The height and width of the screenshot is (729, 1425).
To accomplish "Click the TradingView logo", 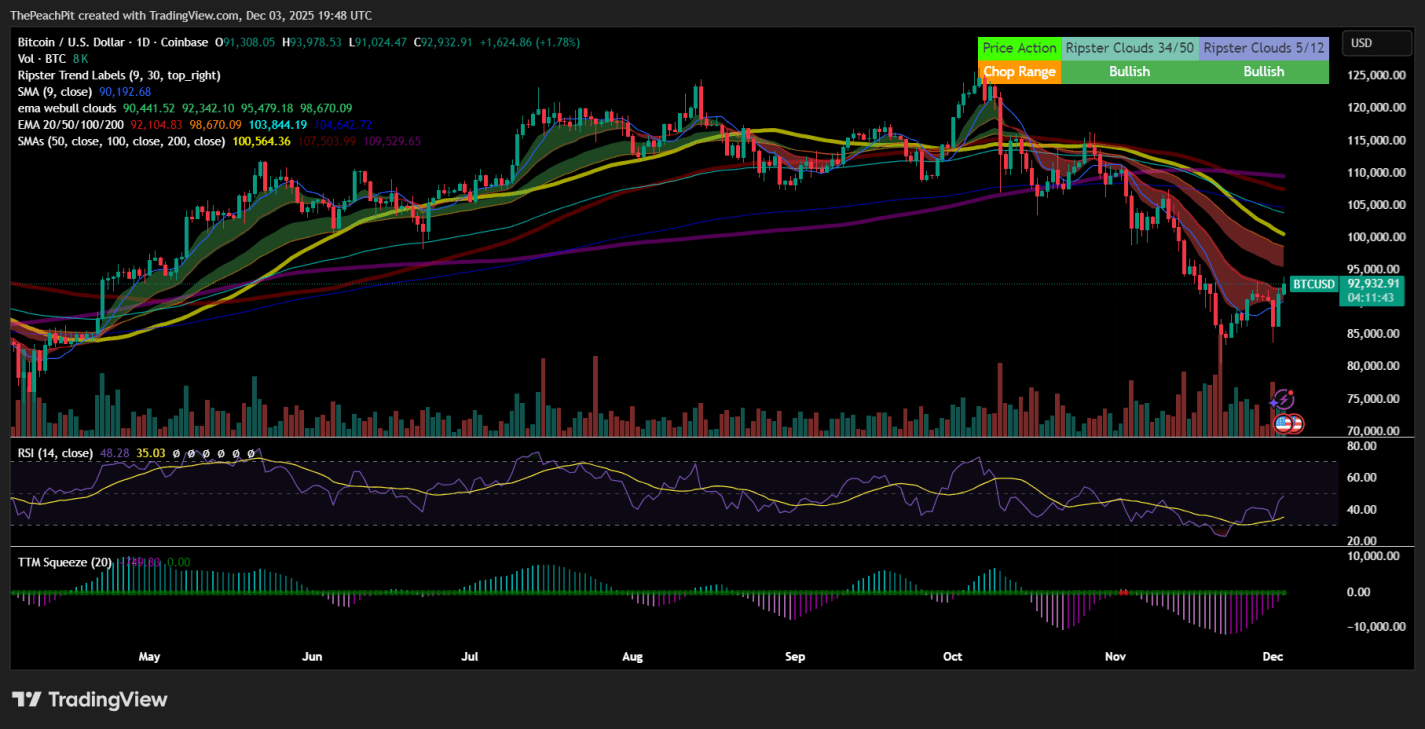I will click(x=89, y=700).
